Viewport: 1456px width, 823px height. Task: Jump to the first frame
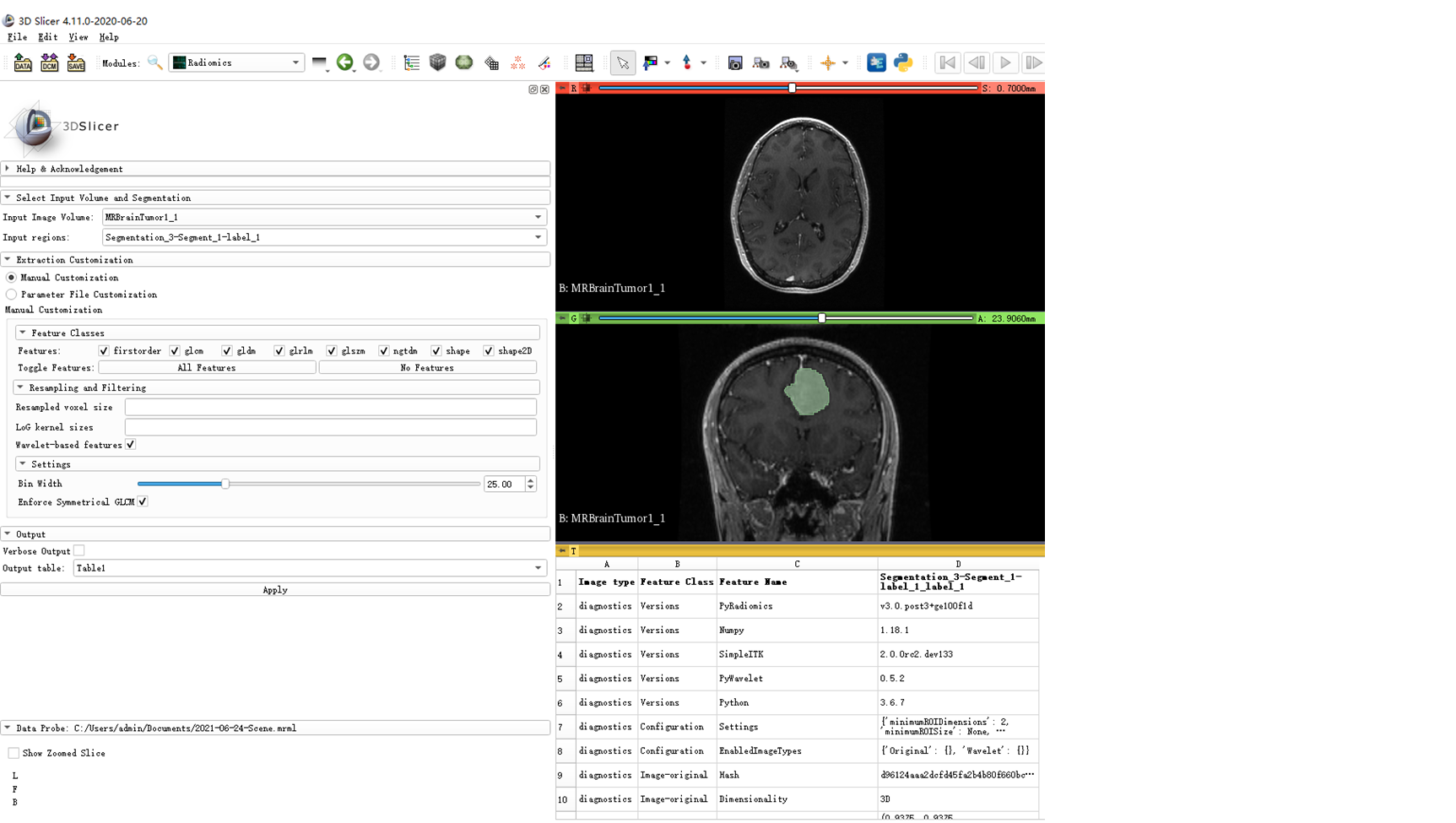point(948,62)
